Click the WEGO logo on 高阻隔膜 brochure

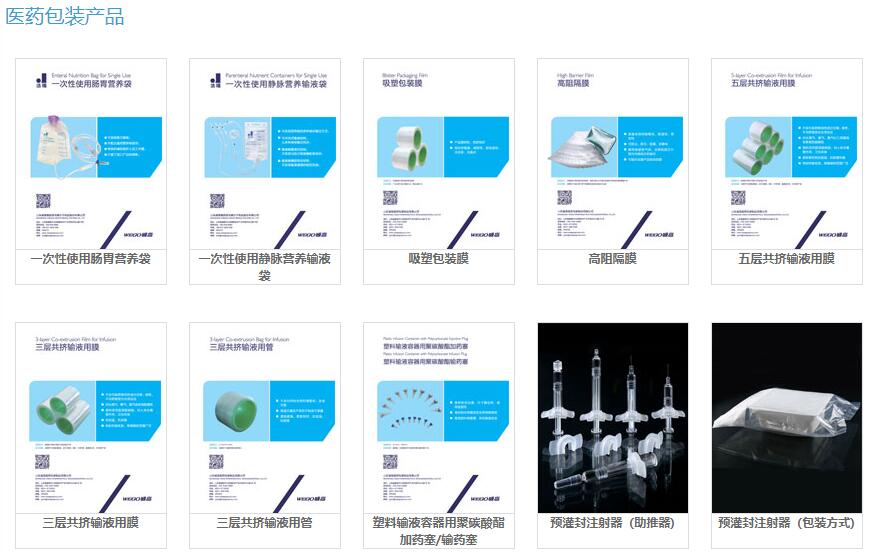coord(660,235)
